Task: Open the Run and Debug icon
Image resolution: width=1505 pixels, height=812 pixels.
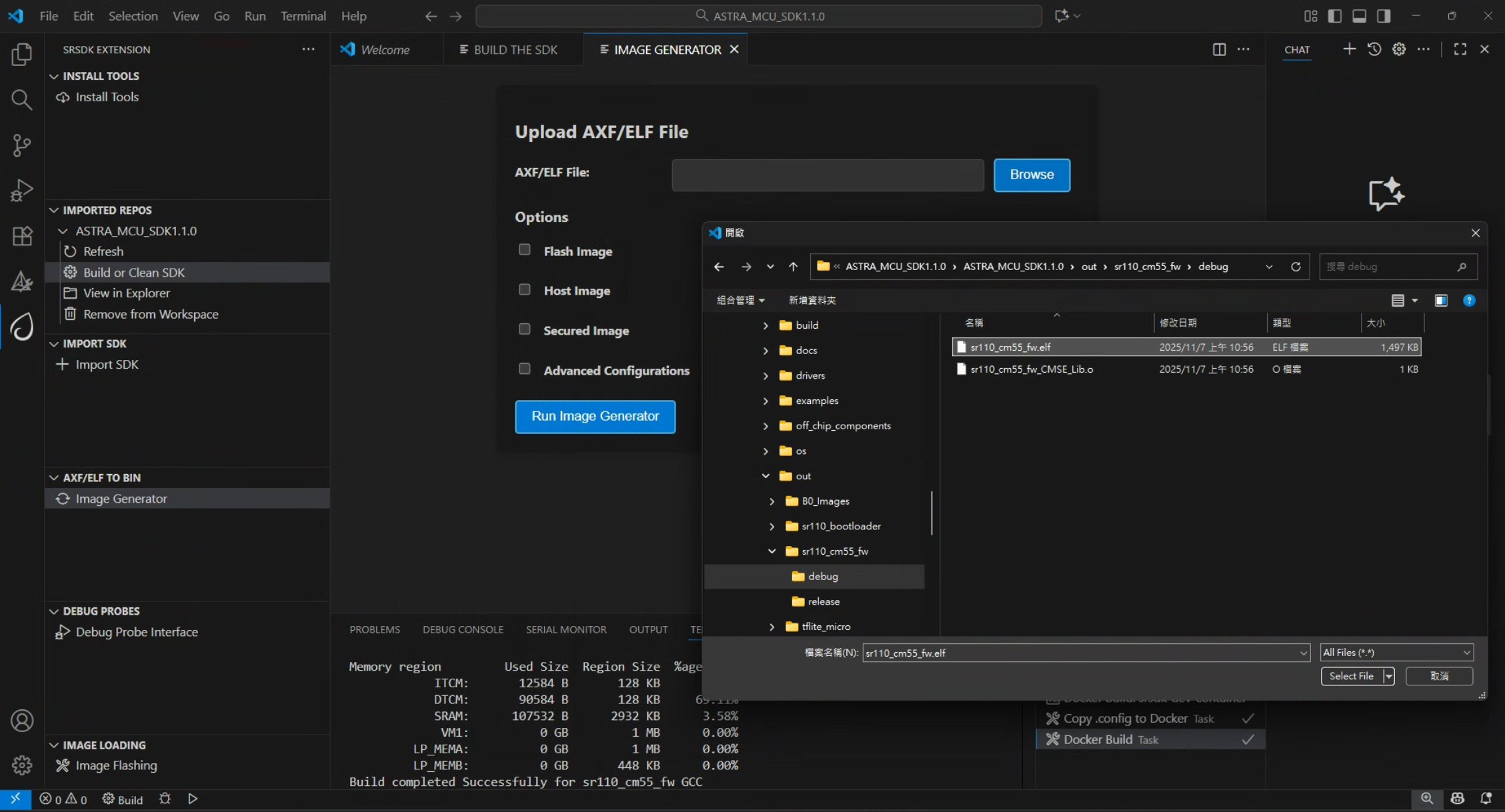Action: point(21,190)
